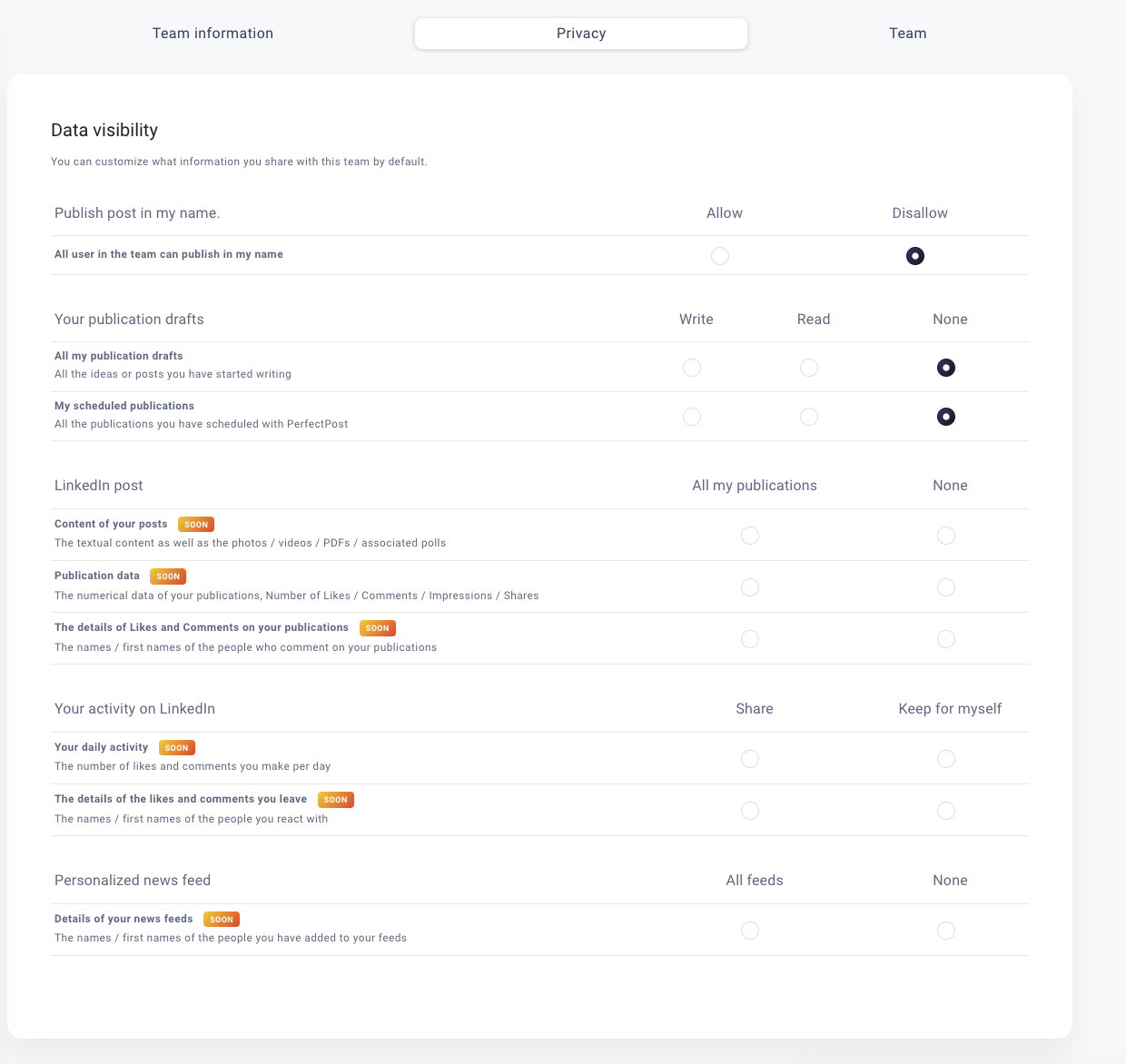Set scheduled publications to Read access

(x=809, y=417)
